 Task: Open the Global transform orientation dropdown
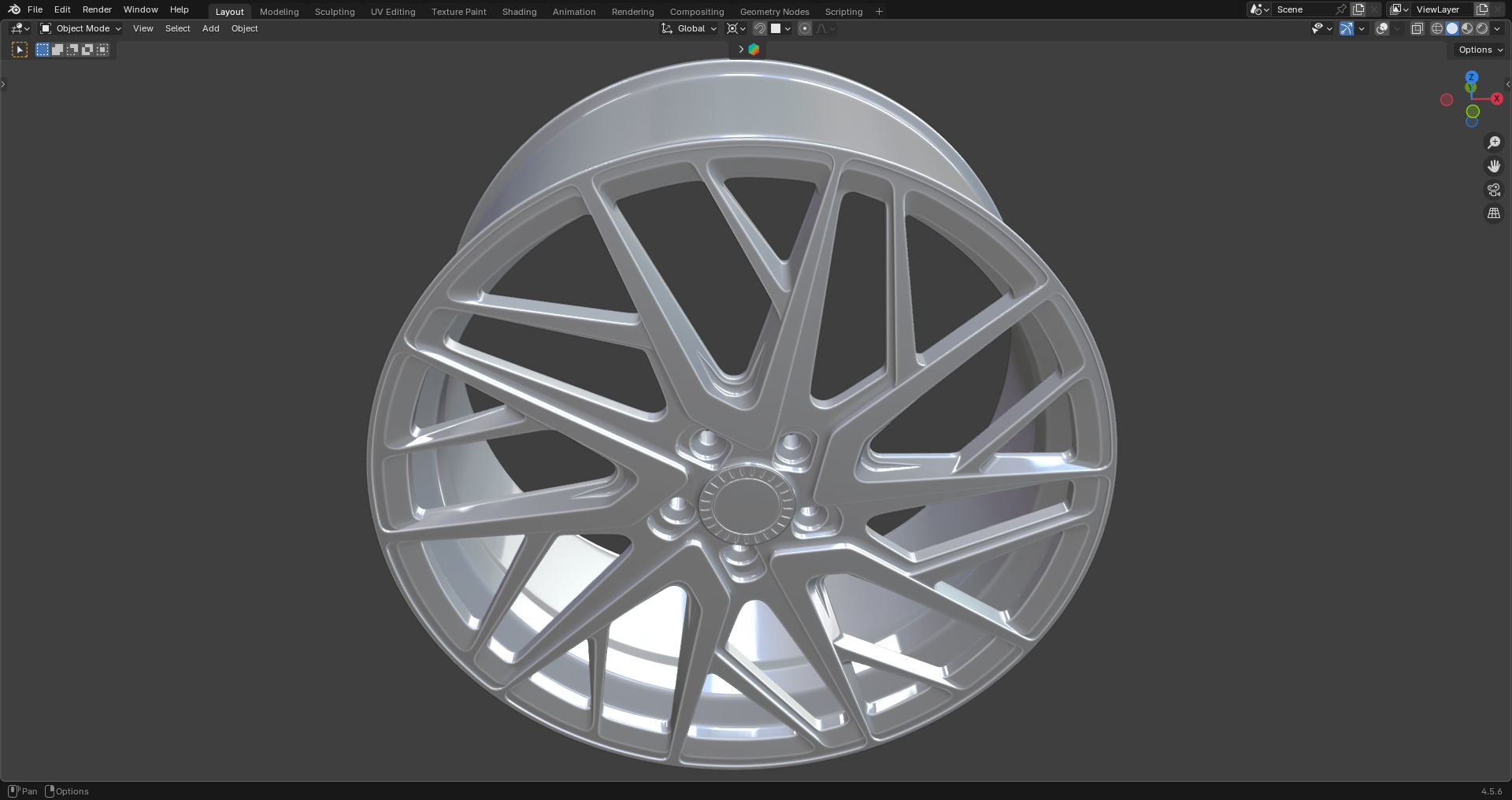tap(689, 28)
